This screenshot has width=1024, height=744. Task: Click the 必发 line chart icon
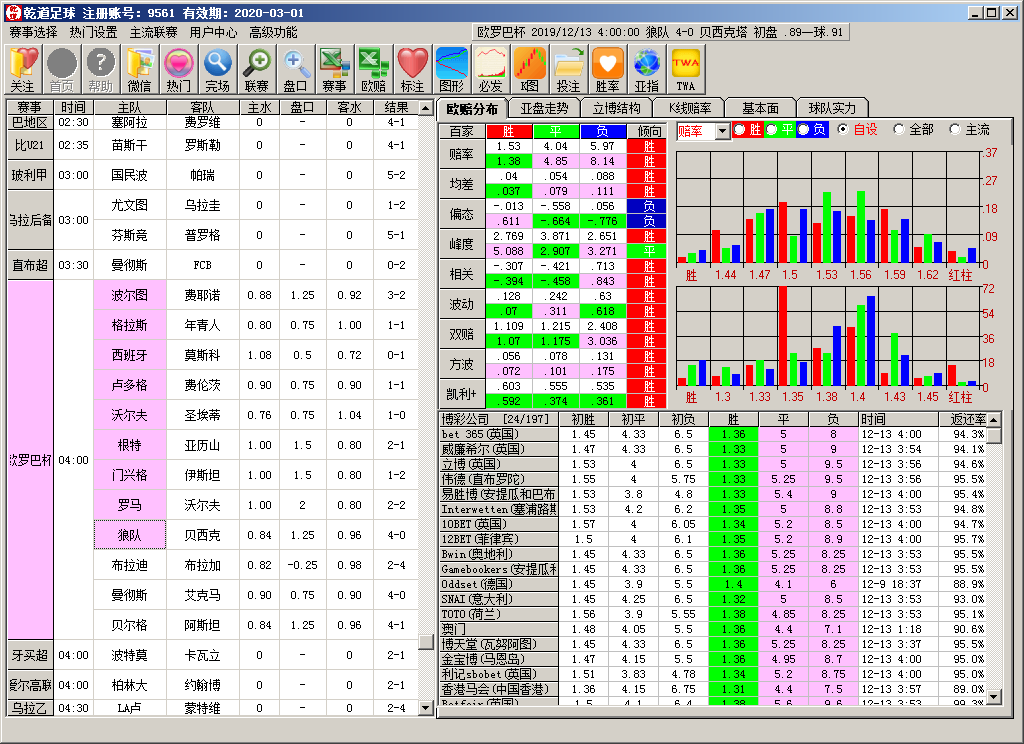click(490, 70)
